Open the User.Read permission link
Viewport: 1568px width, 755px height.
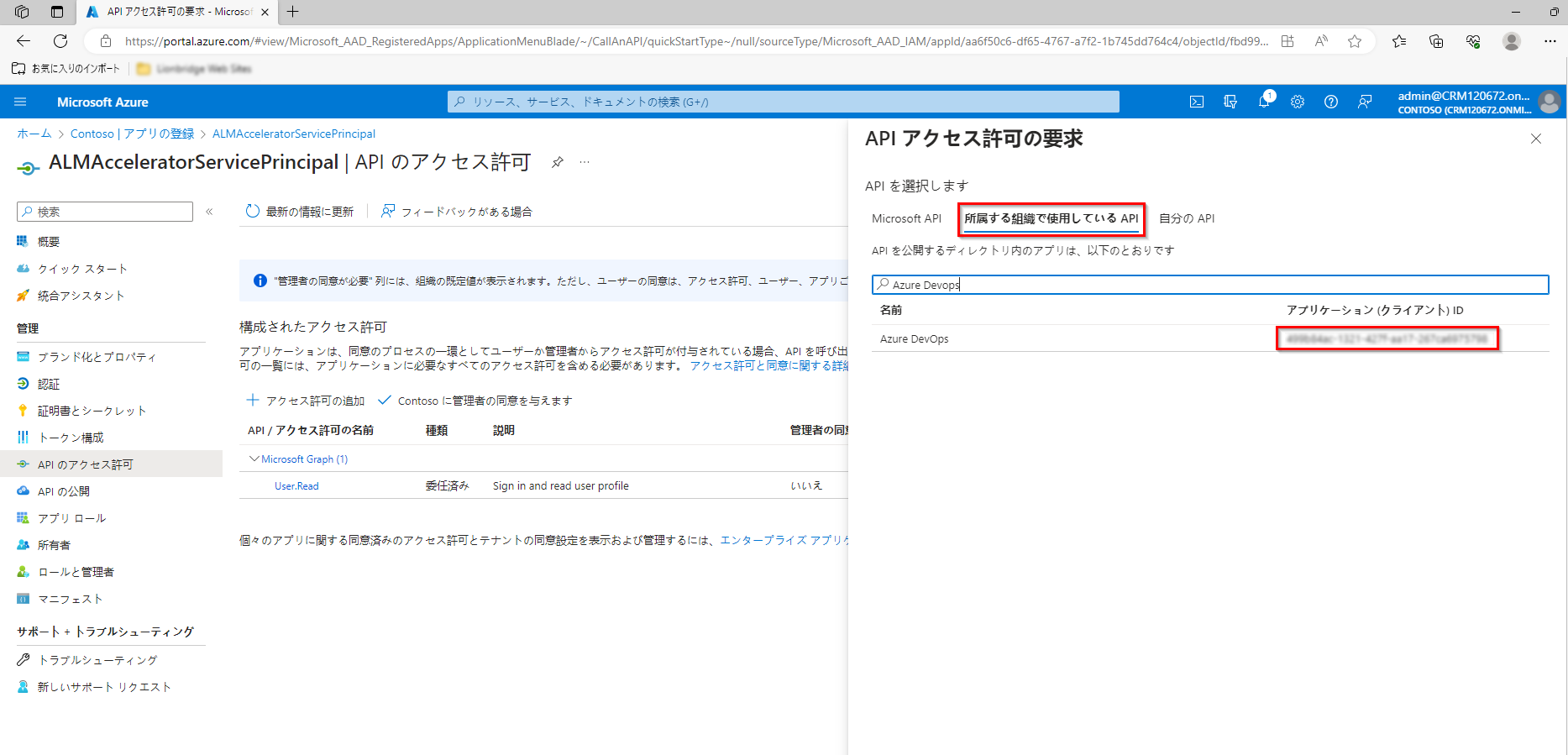point(296,486)
